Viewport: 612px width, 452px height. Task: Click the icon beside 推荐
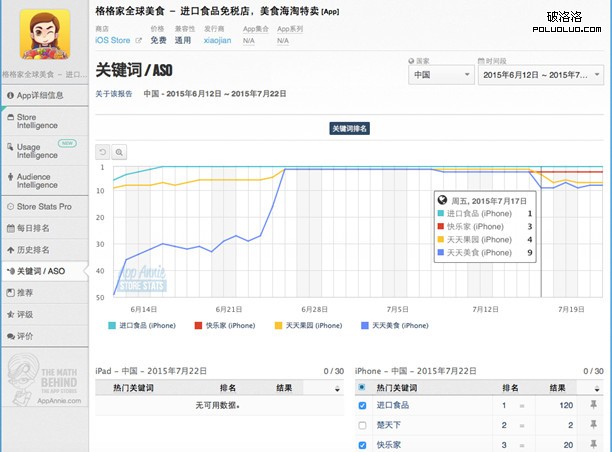[x=11, y=293]
